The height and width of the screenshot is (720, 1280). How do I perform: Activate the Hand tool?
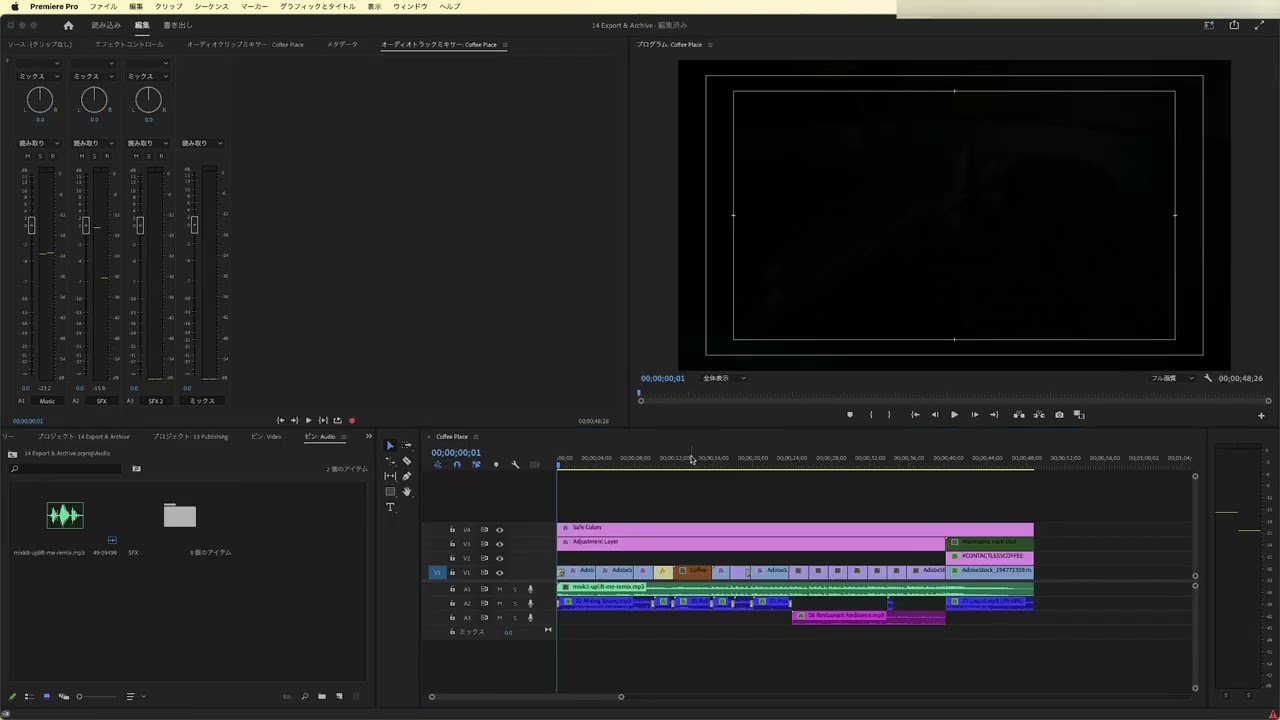tap(407, 491)
